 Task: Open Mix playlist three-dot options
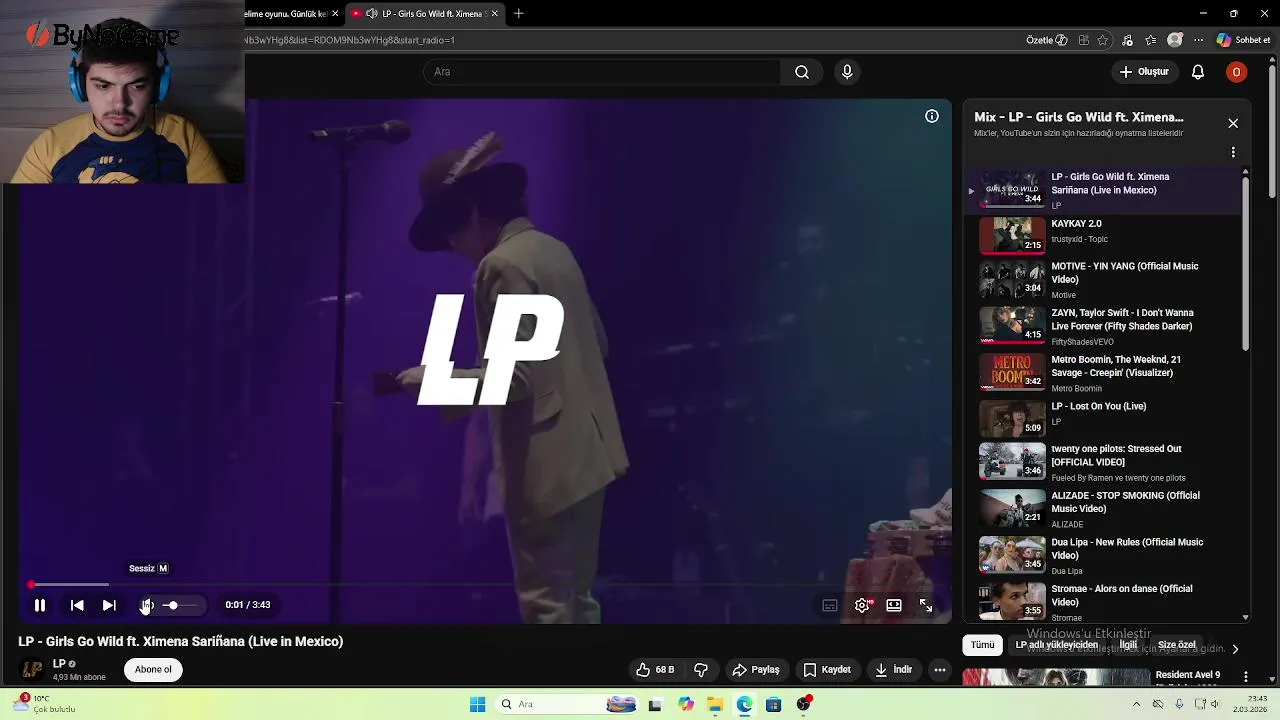coord(1233,152)
